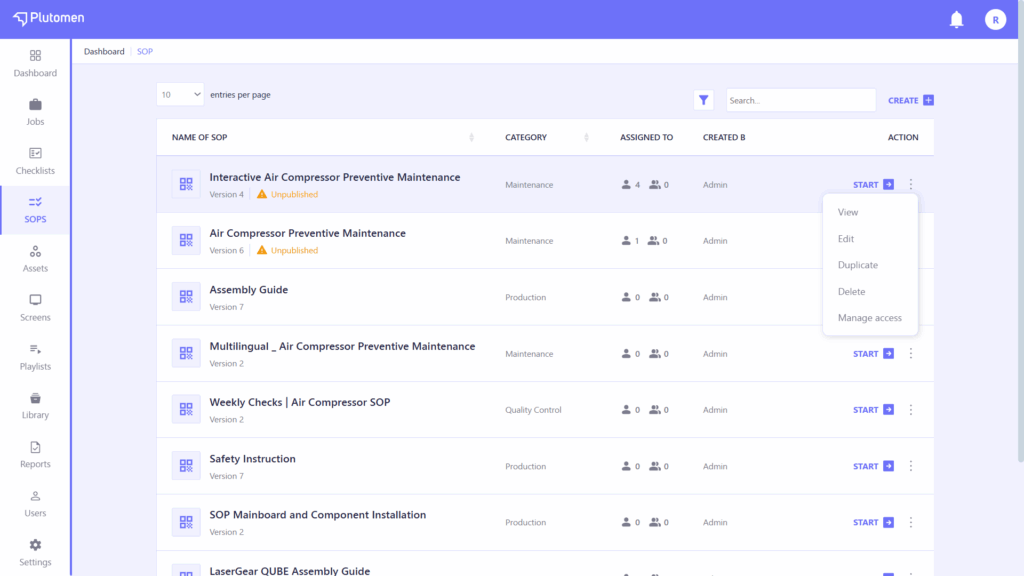1024x576 pixels.
Task: Start the Weekly Checks SOP
Action: [x=873, y=409]
